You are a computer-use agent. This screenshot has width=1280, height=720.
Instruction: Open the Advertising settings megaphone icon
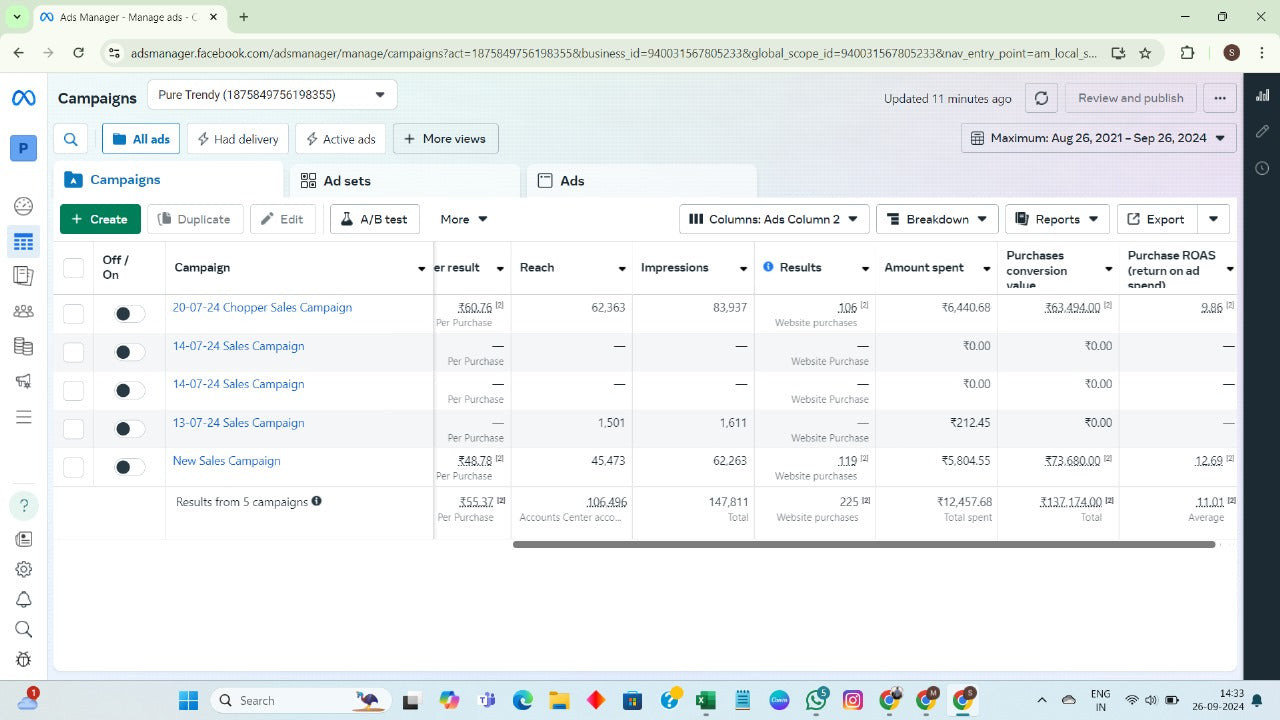coord(23,381)
